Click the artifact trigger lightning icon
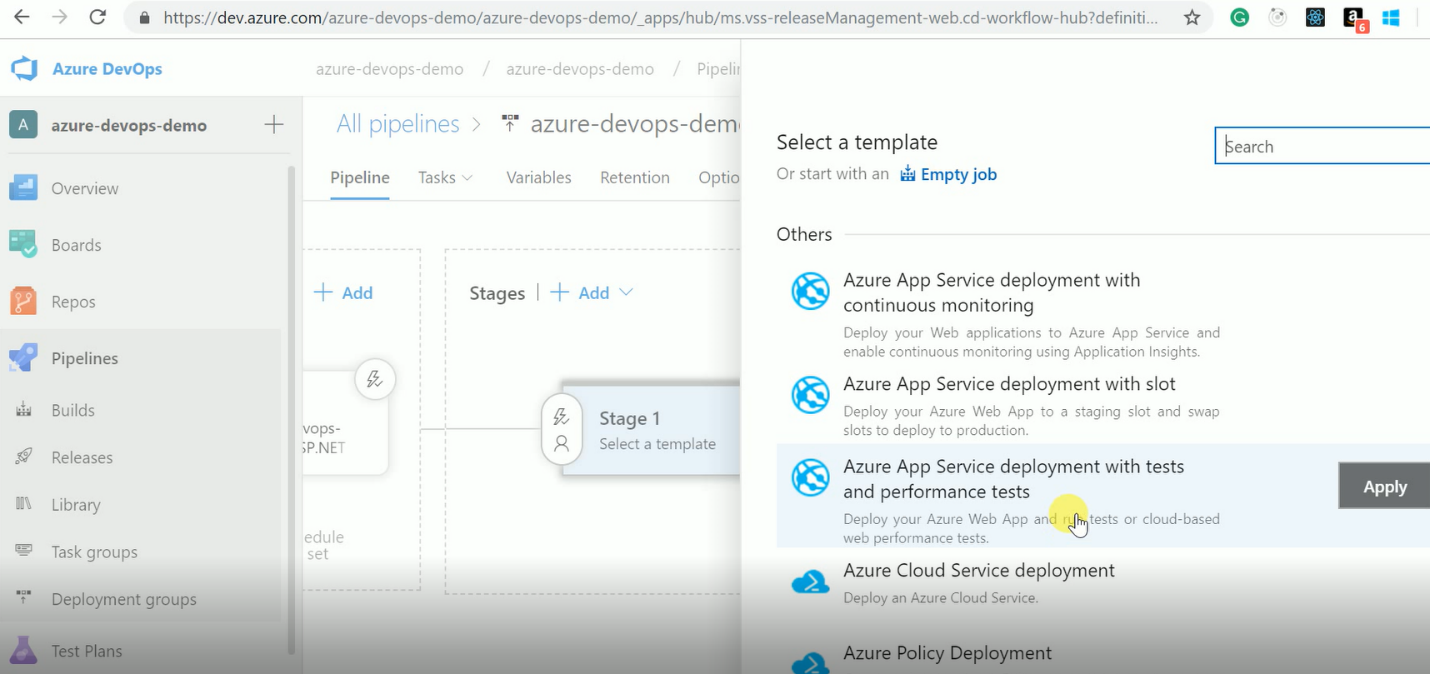1430x674 pixels. coord(375,379)
